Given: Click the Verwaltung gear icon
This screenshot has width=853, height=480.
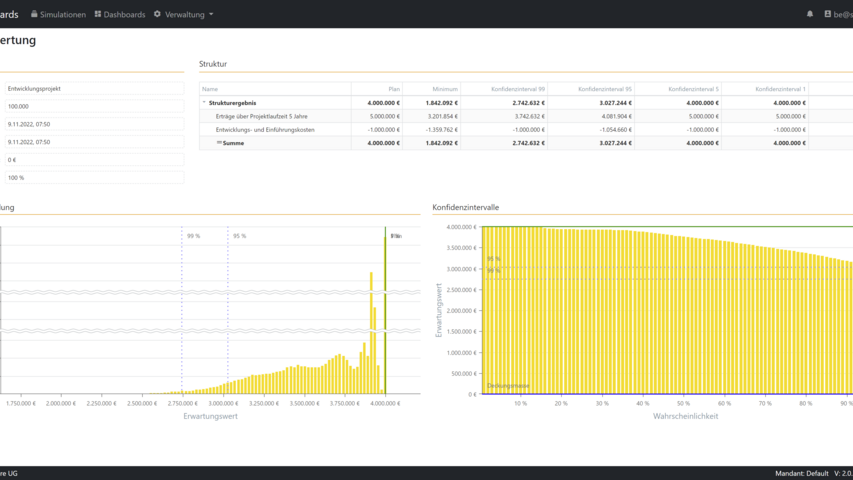Looking at the screenshot, I should [157, 14].
